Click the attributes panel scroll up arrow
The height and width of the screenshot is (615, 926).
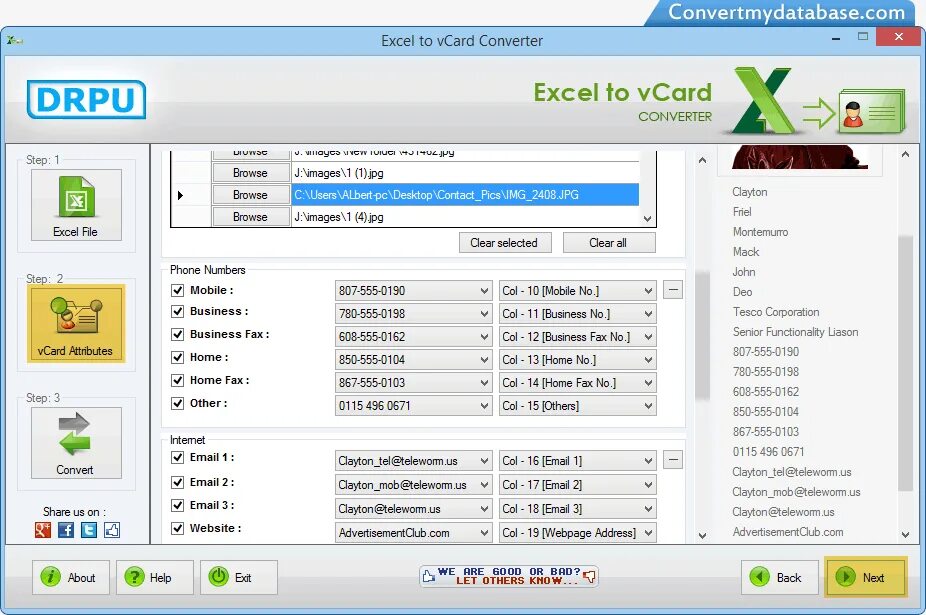coord(702,160)
